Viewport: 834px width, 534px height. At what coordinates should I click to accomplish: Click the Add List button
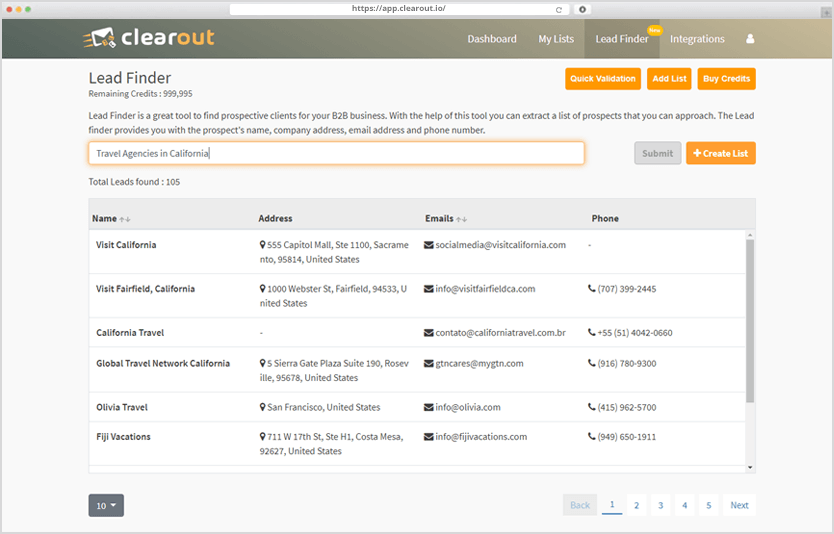click(669, 79)
